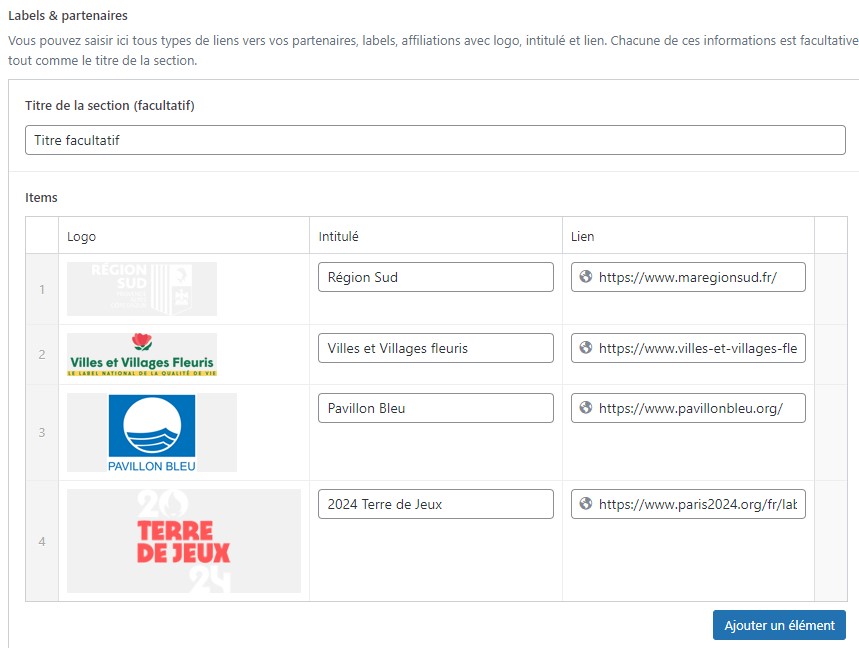Edit the Villes et Villages fleuris title field

435,349
